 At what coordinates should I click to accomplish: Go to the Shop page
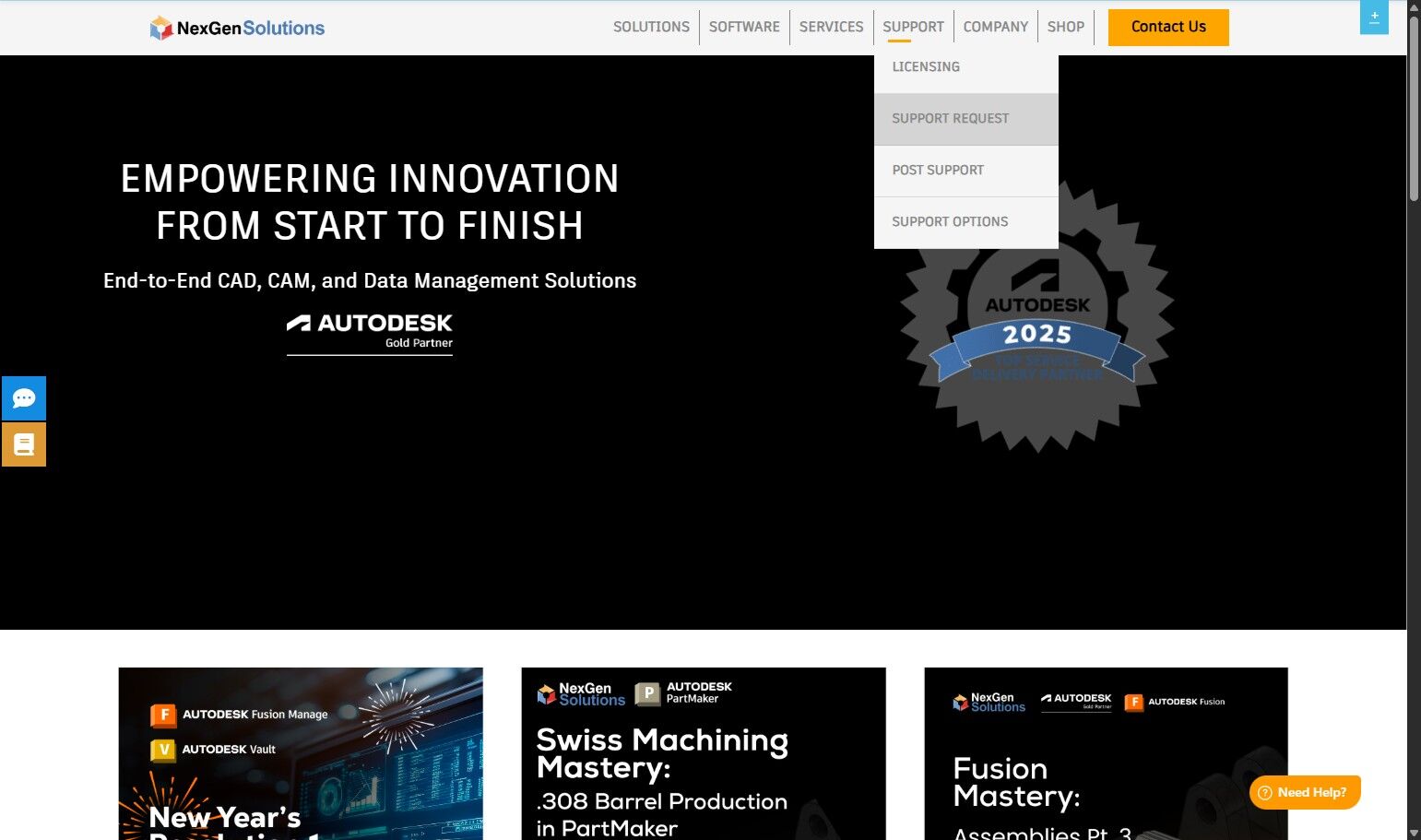(1066, 27)
